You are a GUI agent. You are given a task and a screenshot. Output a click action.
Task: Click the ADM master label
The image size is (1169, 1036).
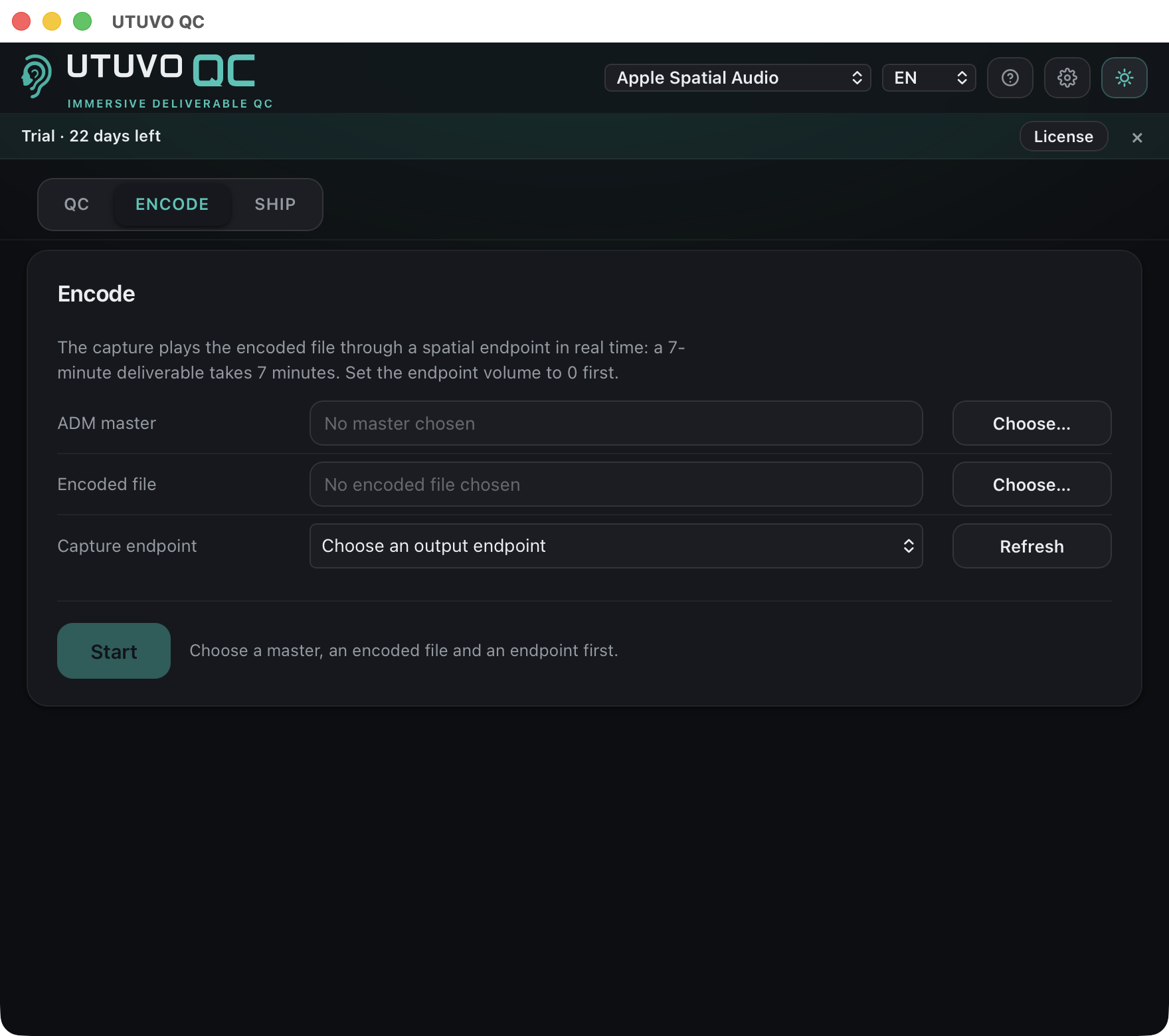point(106,423)
